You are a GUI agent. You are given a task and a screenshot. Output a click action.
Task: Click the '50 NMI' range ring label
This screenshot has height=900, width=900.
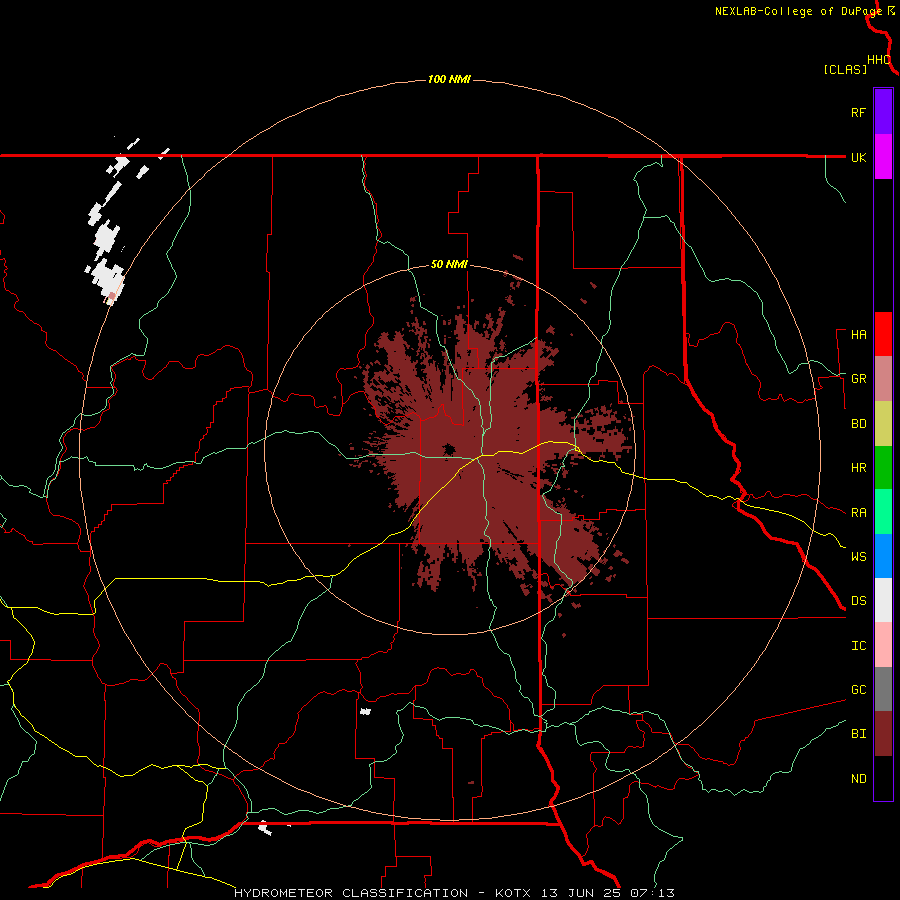tap(449, 265)
